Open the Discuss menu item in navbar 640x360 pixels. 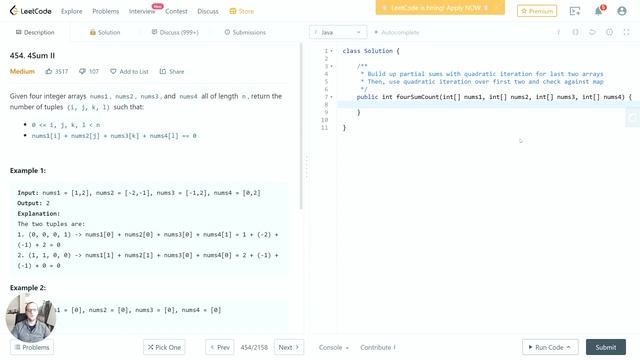[x=208, y=11]
